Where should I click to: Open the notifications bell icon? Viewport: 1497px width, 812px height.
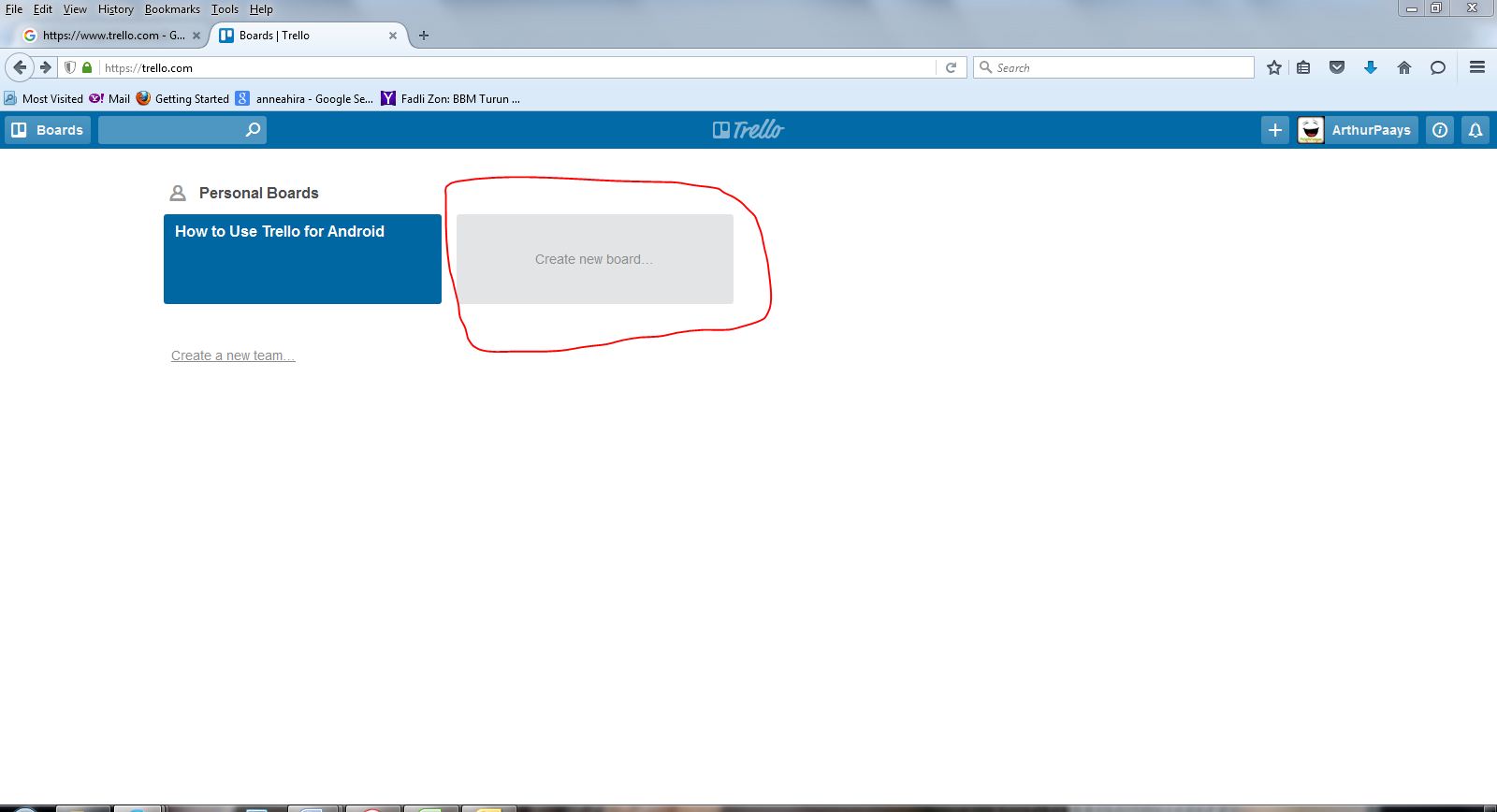[1475, 130]
